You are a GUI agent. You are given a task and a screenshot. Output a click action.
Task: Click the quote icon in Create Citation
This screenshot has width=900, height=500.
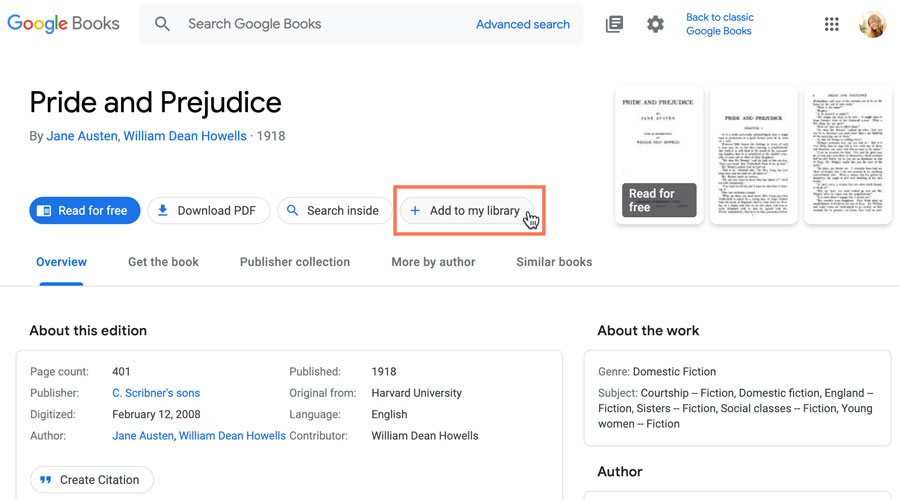point(45,480)
